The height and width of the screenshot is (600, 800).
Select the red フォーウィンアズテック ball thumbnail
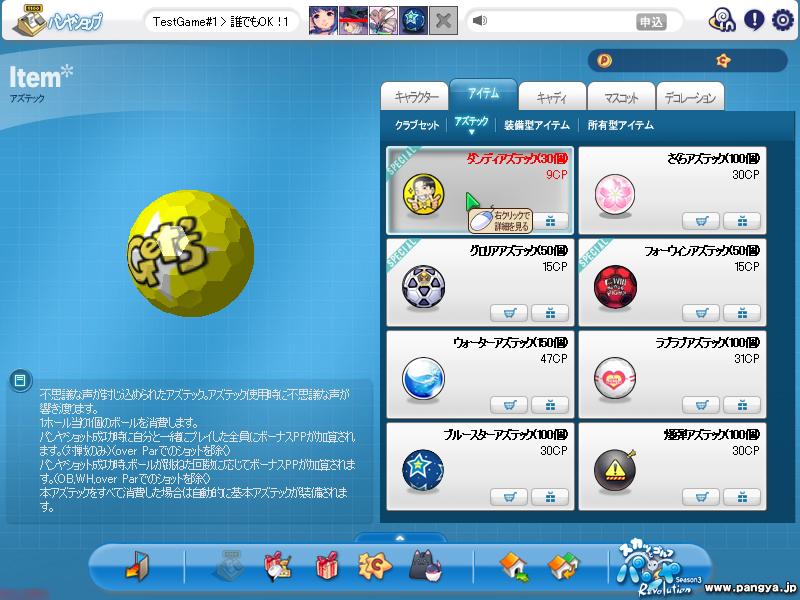(615, 287)
